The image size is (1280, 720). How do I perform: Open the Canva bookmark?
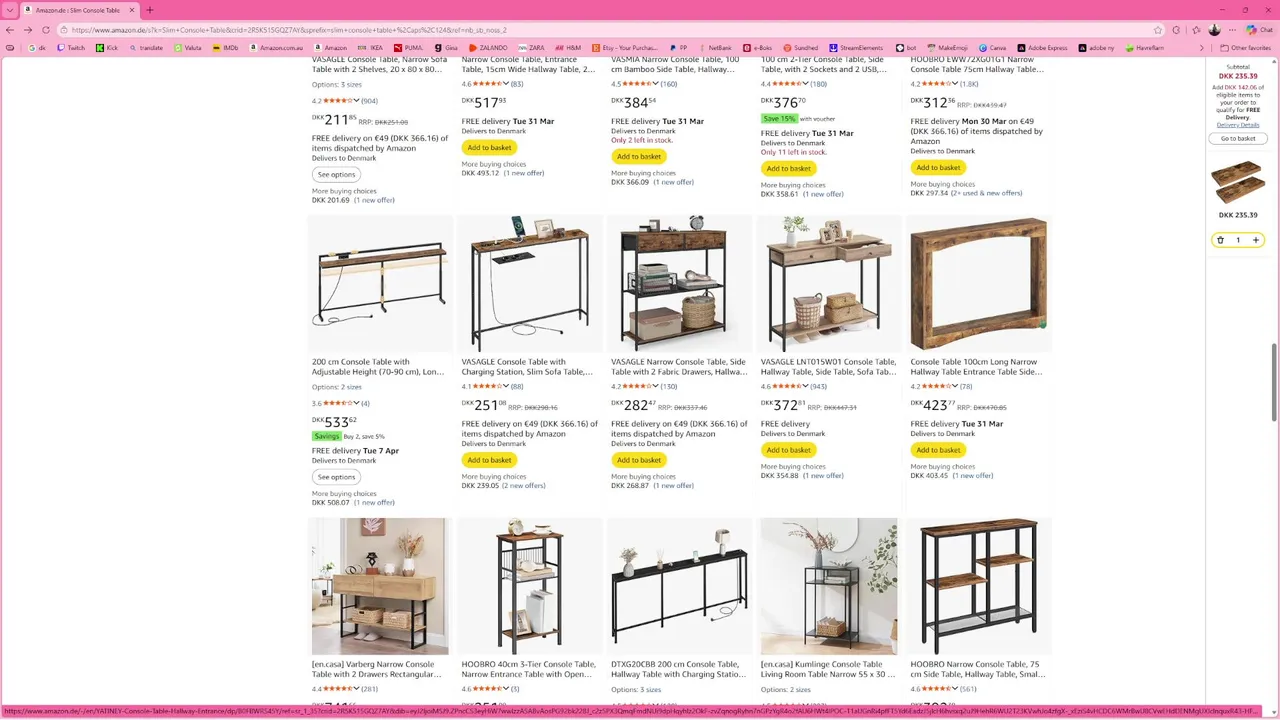tap(992, 47)
